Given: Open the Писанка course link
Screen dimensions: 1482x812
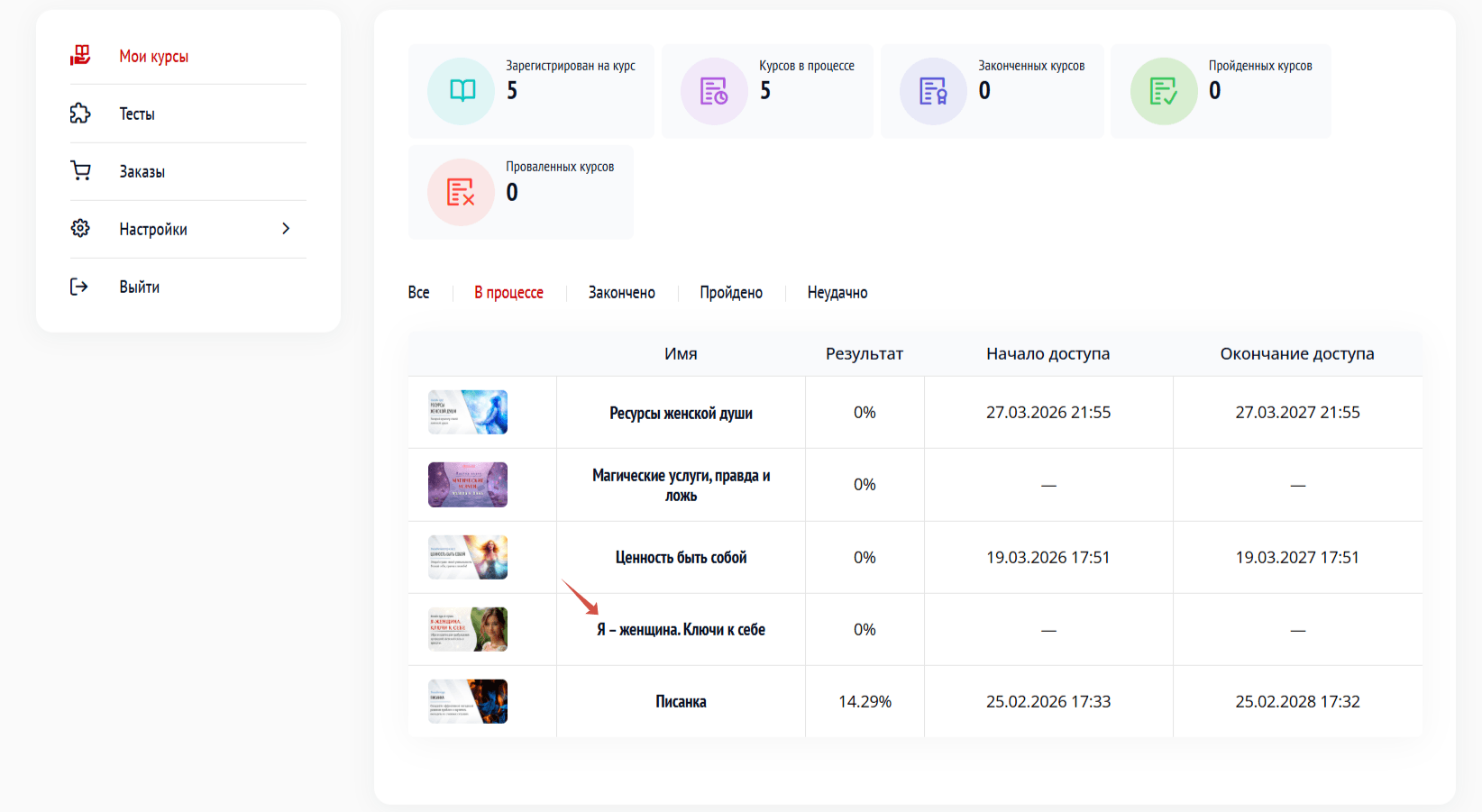Looking at the screenshot, I should (x=681, y=702).
